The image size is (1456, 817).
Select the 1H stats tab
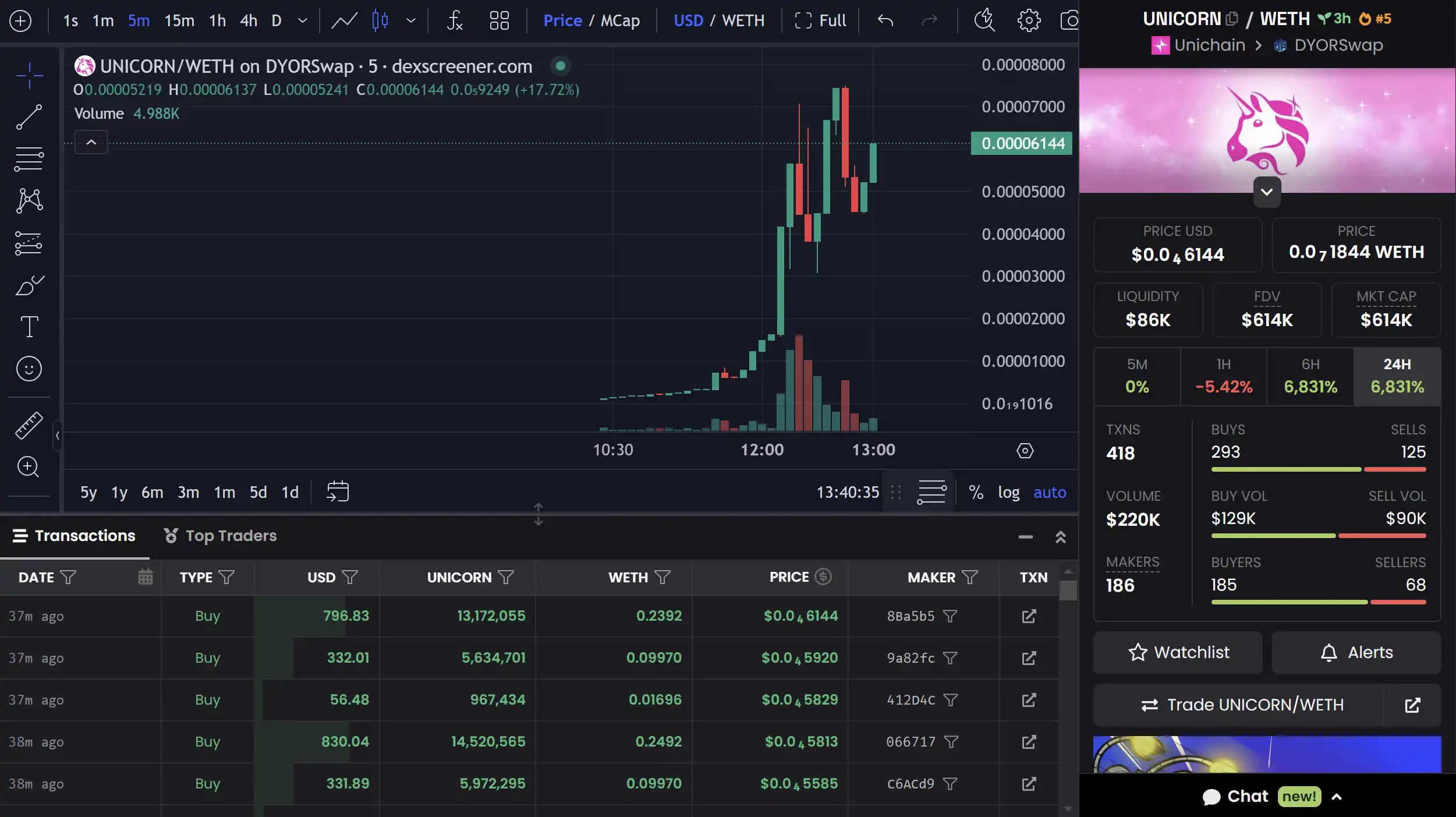click(1223, 376)
